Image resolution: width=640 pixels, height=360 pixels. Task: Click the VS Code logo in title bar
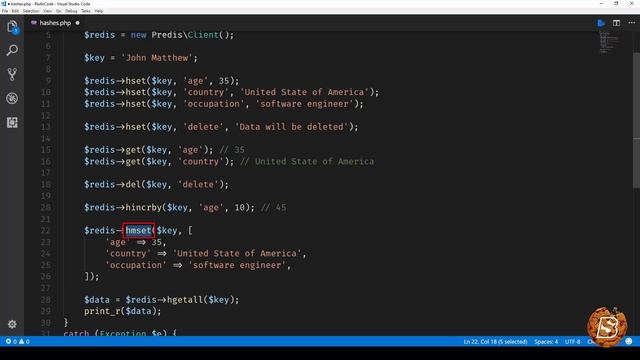tap(3, 4)
